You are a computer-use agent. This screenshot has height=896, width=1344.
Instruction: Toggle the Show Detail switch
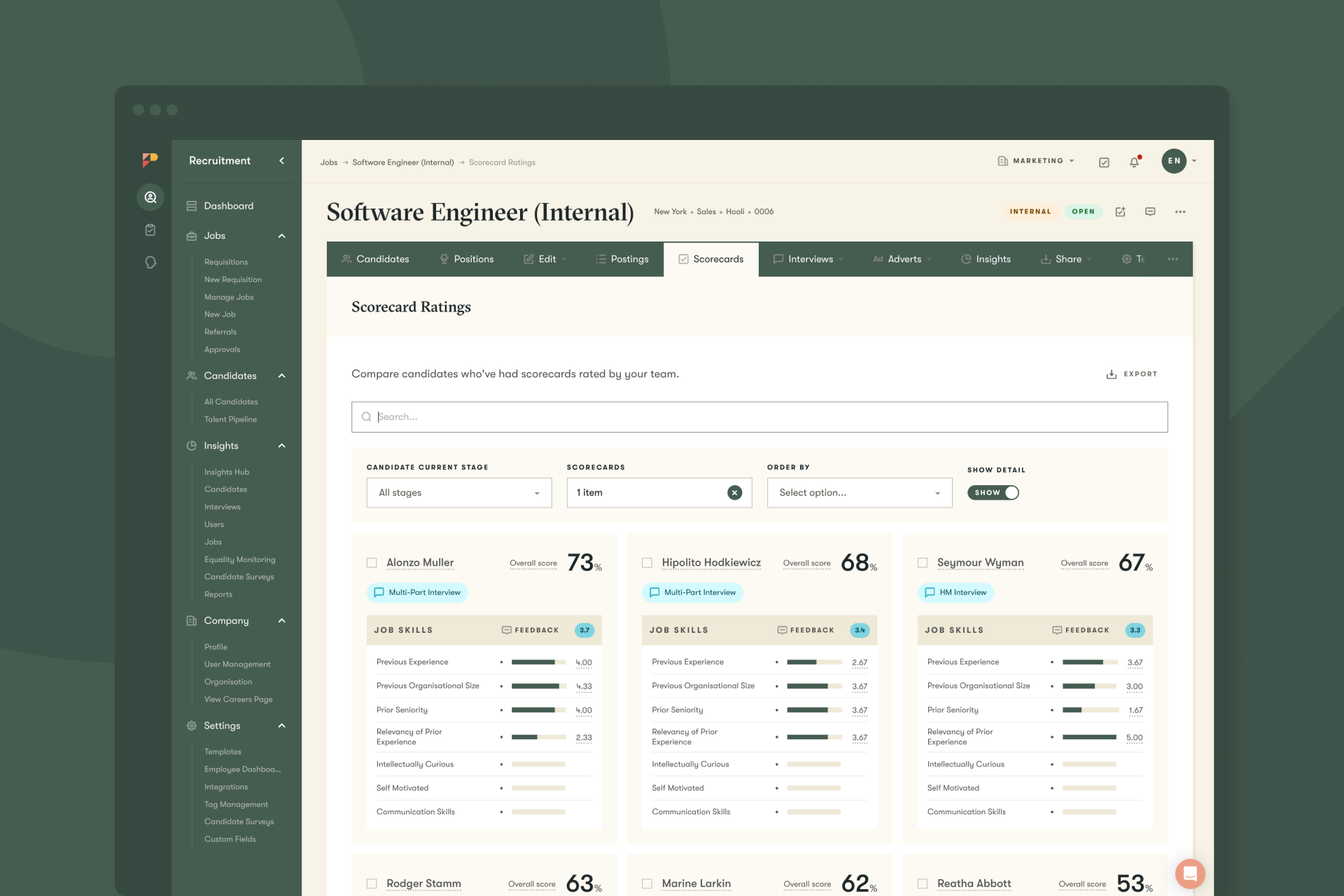pyautogui.click(x=993, y=493)
